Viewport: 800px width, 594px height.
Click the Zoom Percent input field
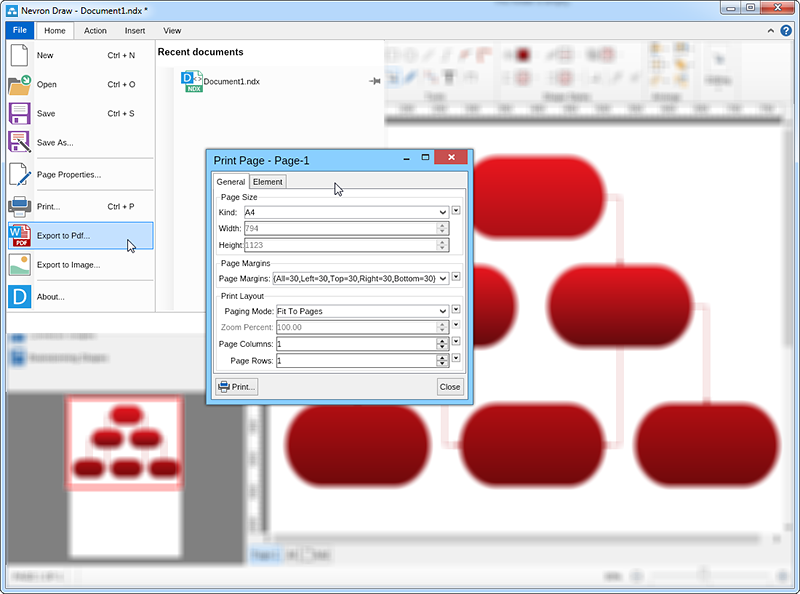point(356,327)
